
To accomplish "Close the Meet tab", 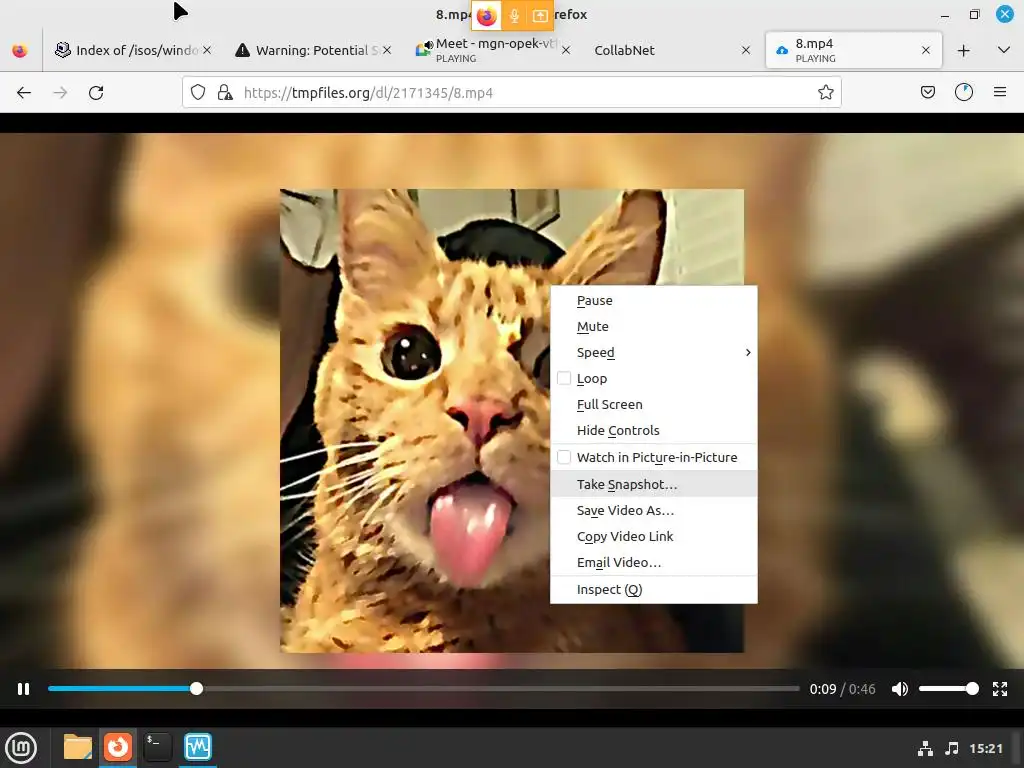I will click(566, 50).
